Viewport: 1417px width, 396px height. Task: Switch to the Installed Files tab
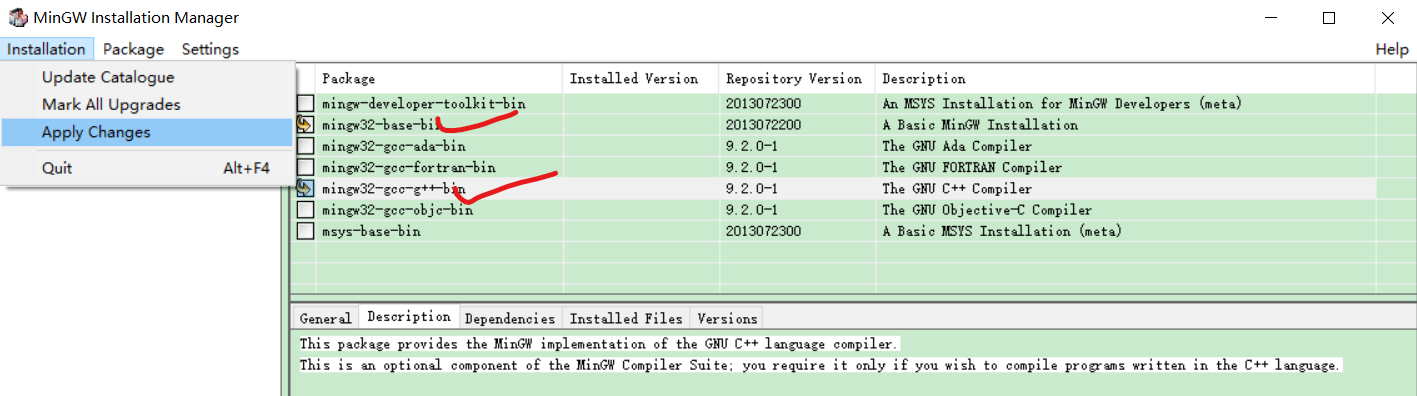pyautogui.click(x=626, y=318)
